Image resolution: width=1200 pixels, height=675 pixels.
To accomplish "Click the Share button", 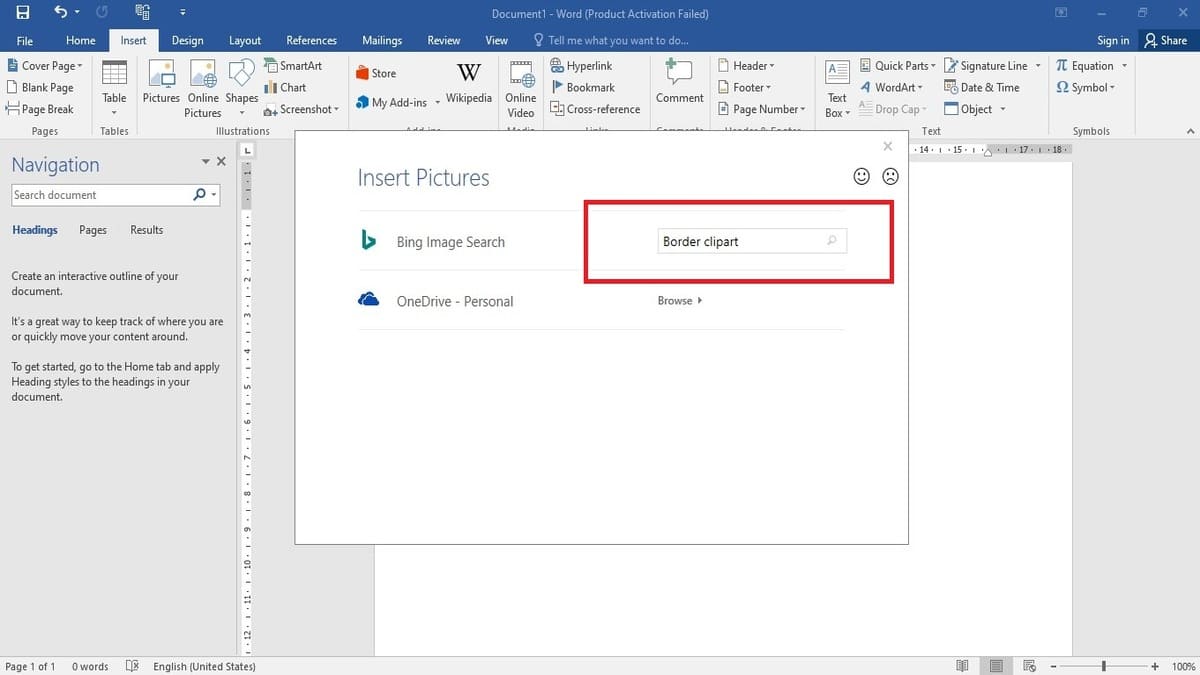I will click(x=1166, y=41).
